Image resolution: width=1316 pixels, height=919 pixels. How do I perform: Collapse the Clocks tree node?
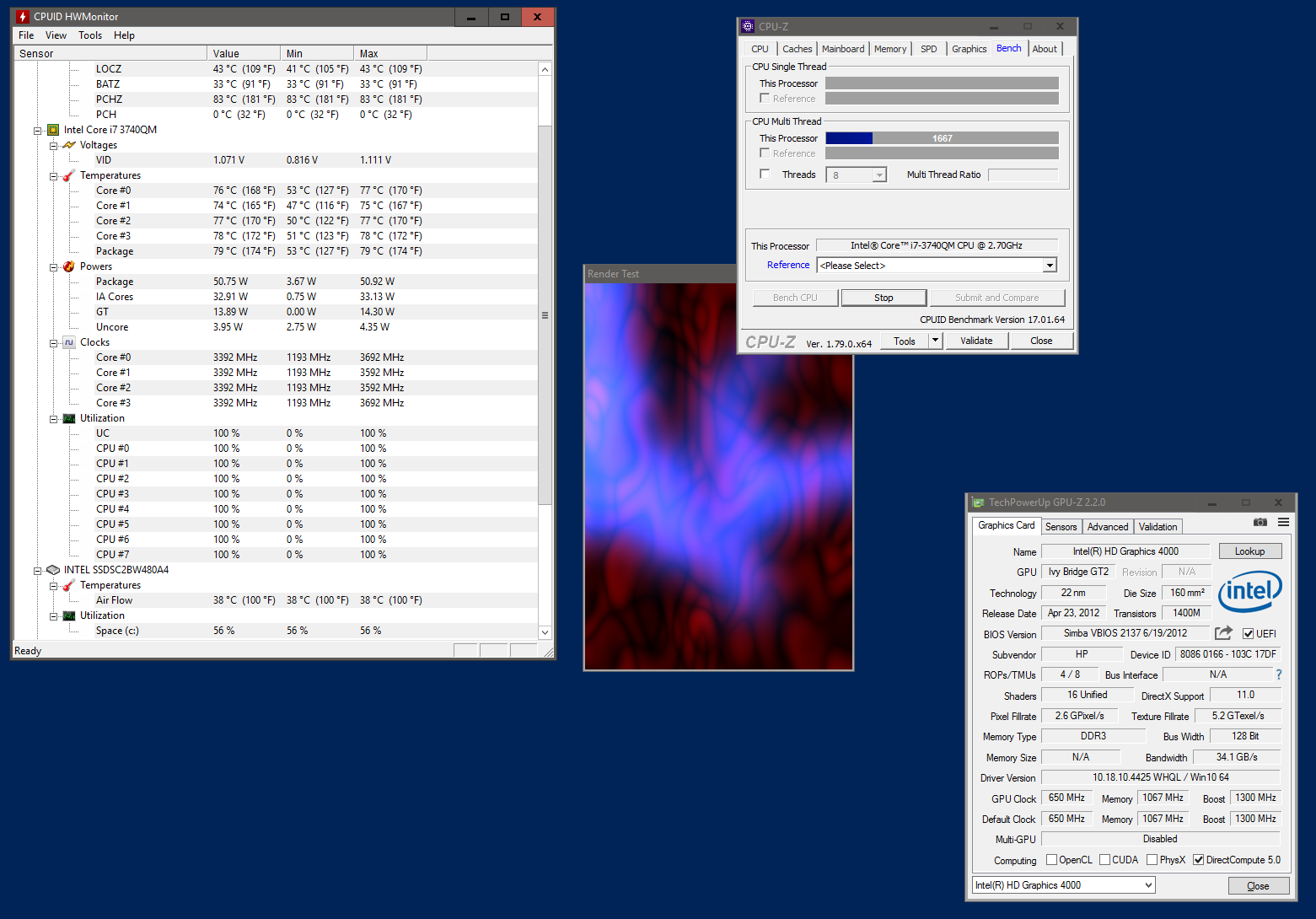click(x=54, y=343)
